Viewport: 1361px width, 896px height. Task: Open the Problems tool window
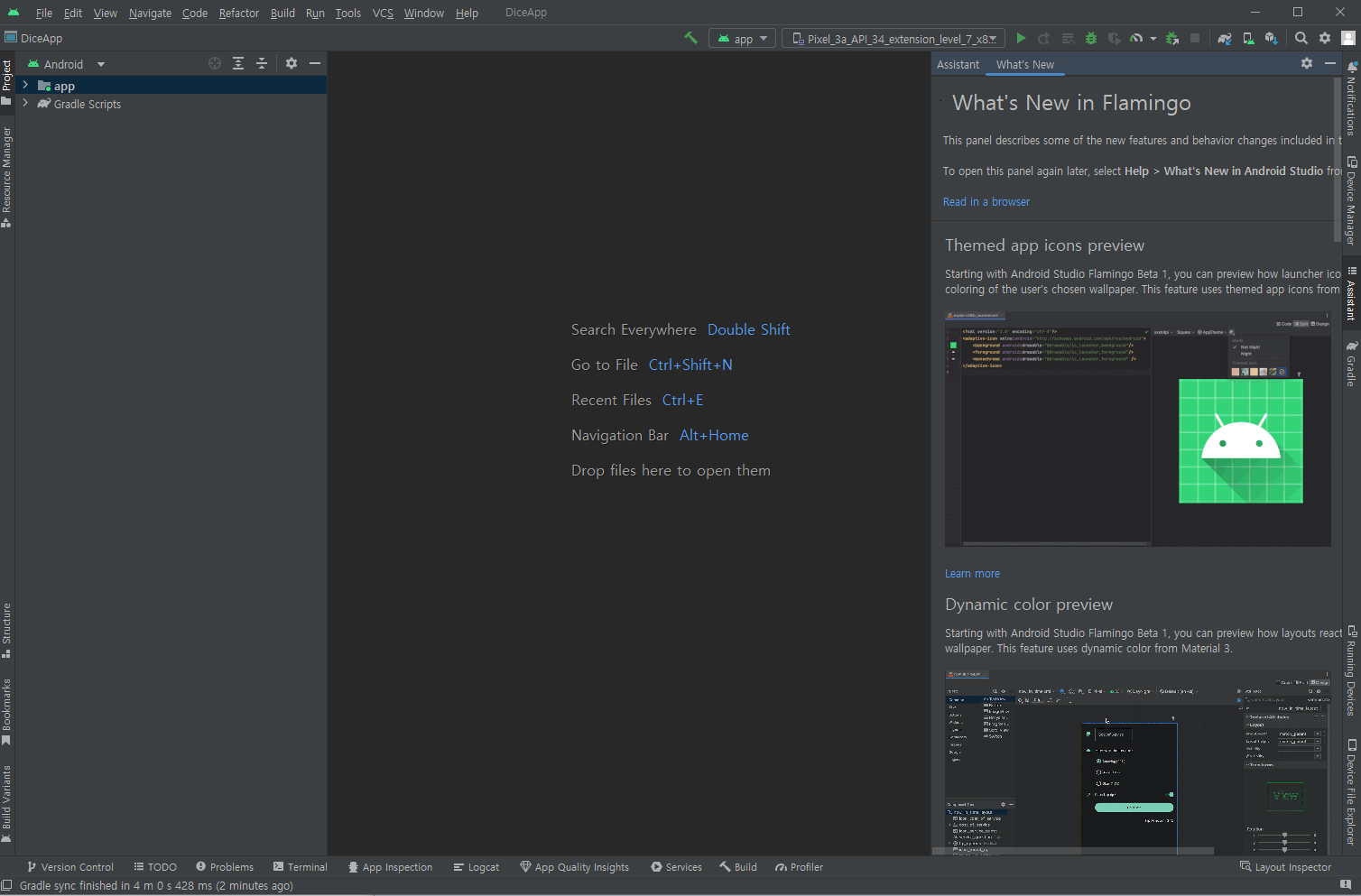coord(225,867)
